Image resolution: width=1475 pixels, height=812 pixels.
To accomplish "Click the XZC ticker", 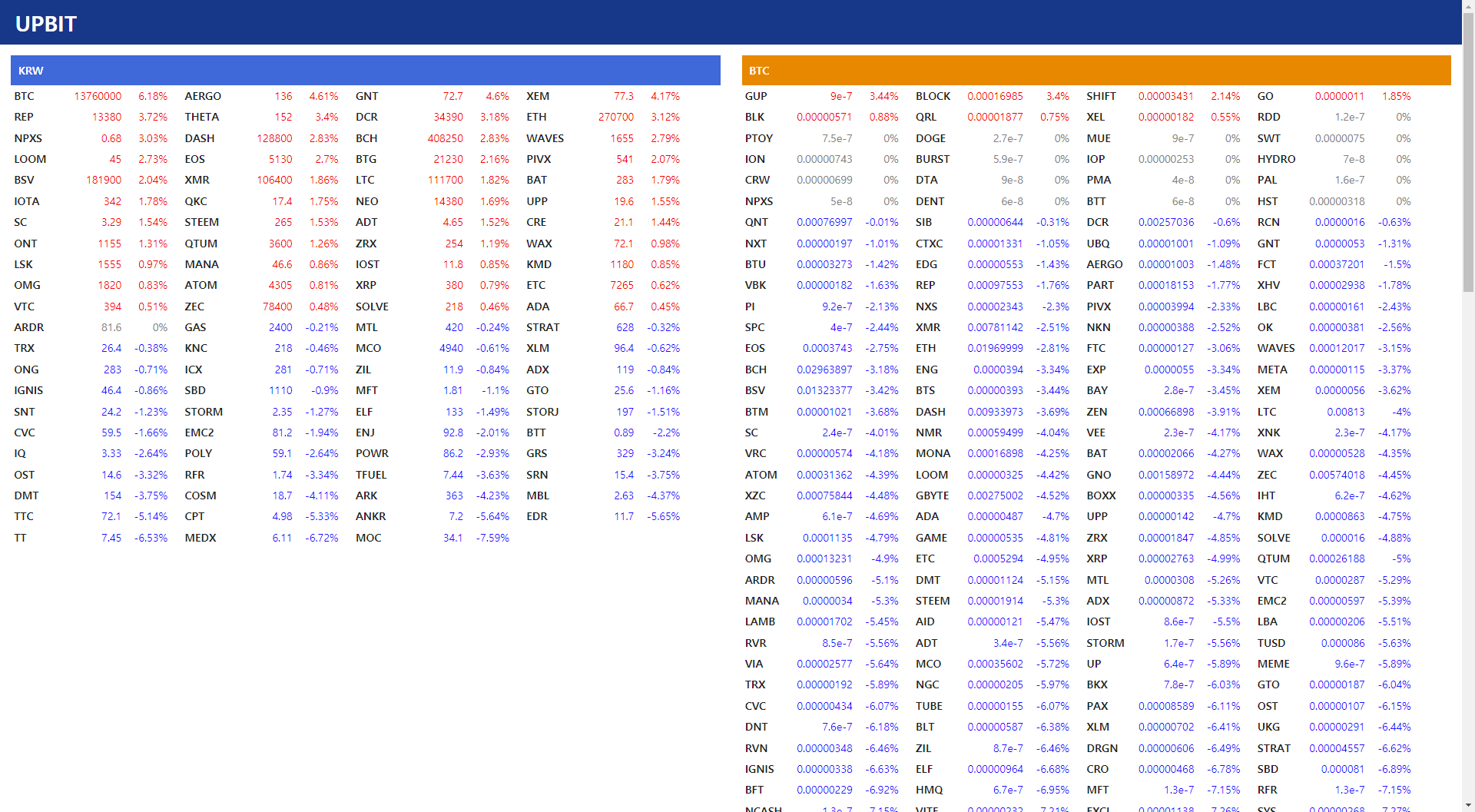I will [x=755, y=495].
